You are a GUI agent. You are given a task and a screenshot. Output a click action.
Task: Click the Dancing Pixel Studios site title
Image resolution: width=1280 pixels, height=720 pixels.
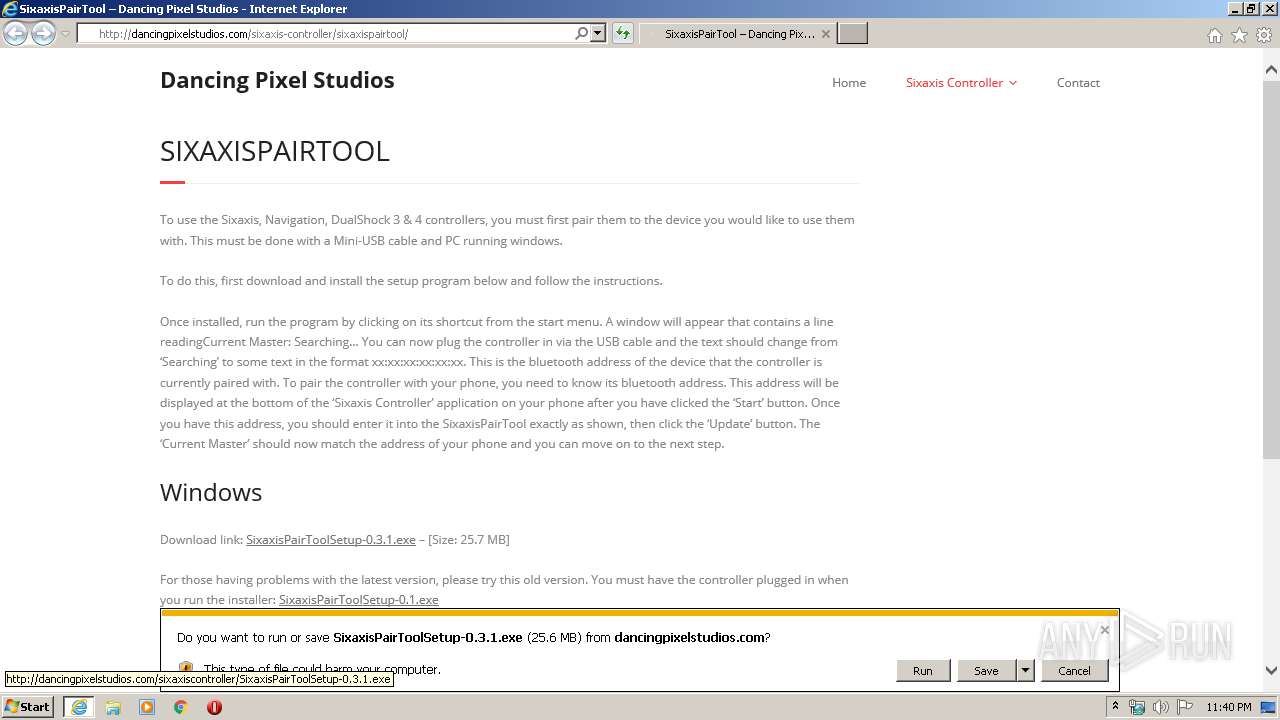(x=277, y=80)
